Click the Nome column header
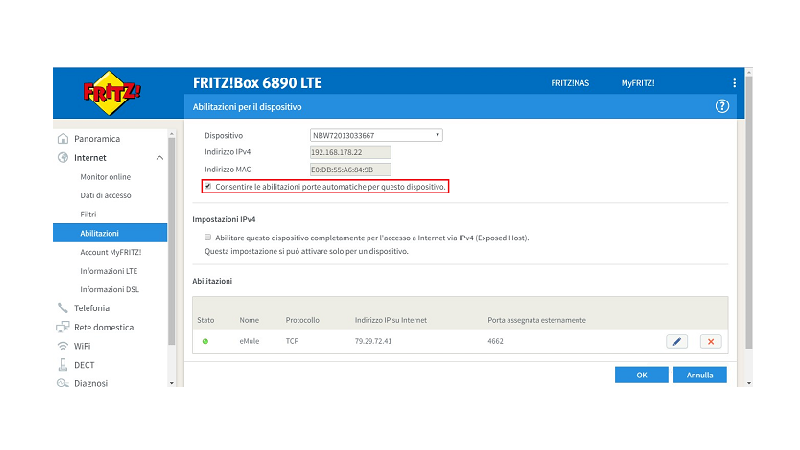Image resolution: width=800 pixels, height=450 pixels. coord(249,320)
